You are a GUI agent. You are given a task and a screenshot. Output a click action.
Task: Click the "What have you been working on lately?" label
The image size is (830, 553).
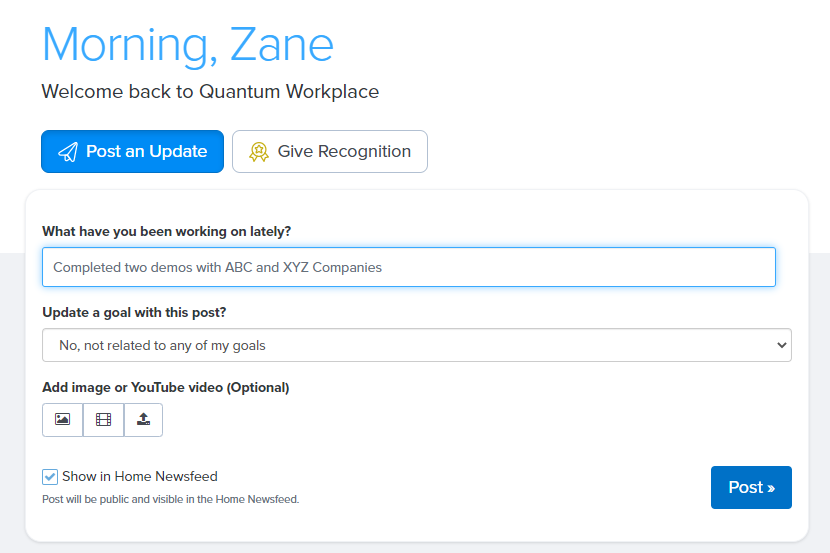[x=167, y=231]
